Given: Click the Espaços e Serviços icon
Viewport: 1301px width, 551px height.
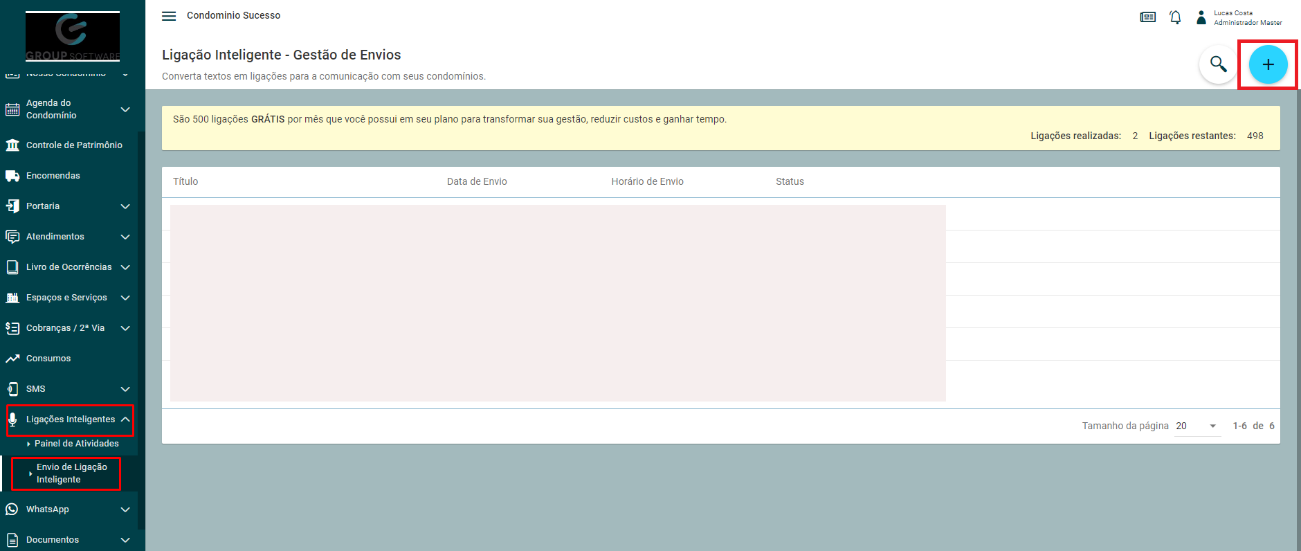Looking at the screenshot, I should [x=13, y=298].
